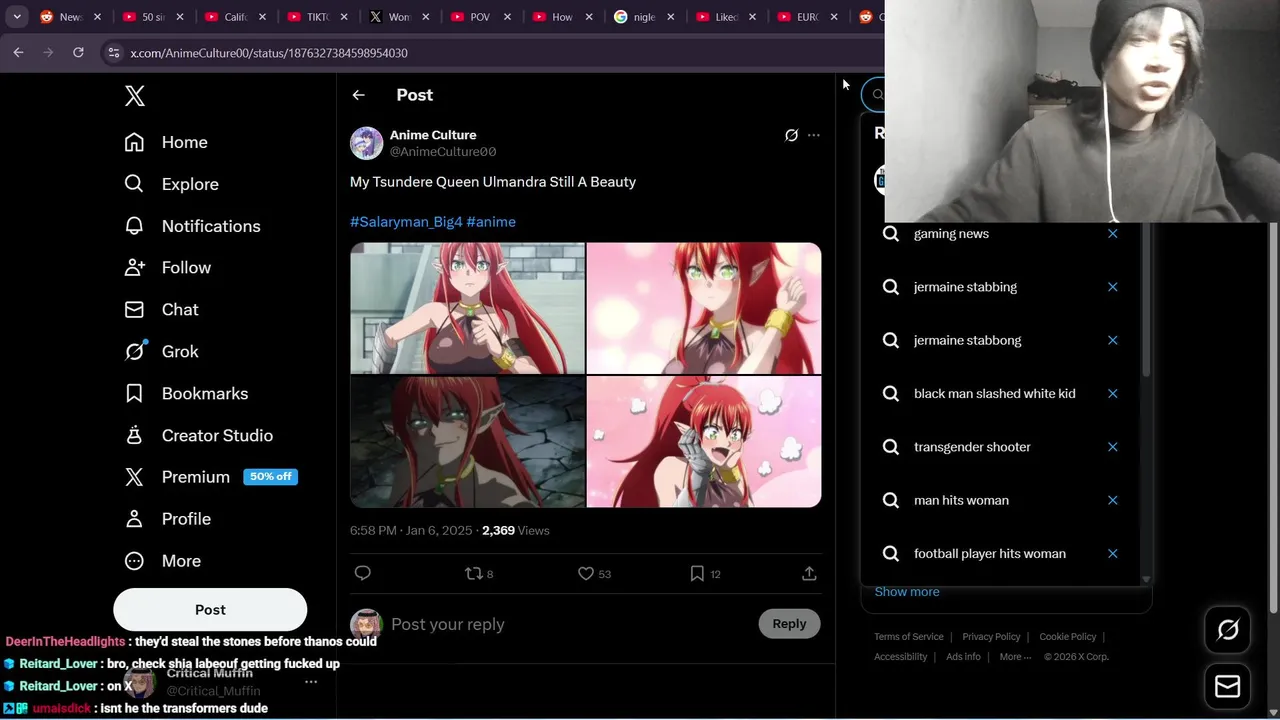
Task: Remove the gaming news recent search
Action: point(1112,233)
